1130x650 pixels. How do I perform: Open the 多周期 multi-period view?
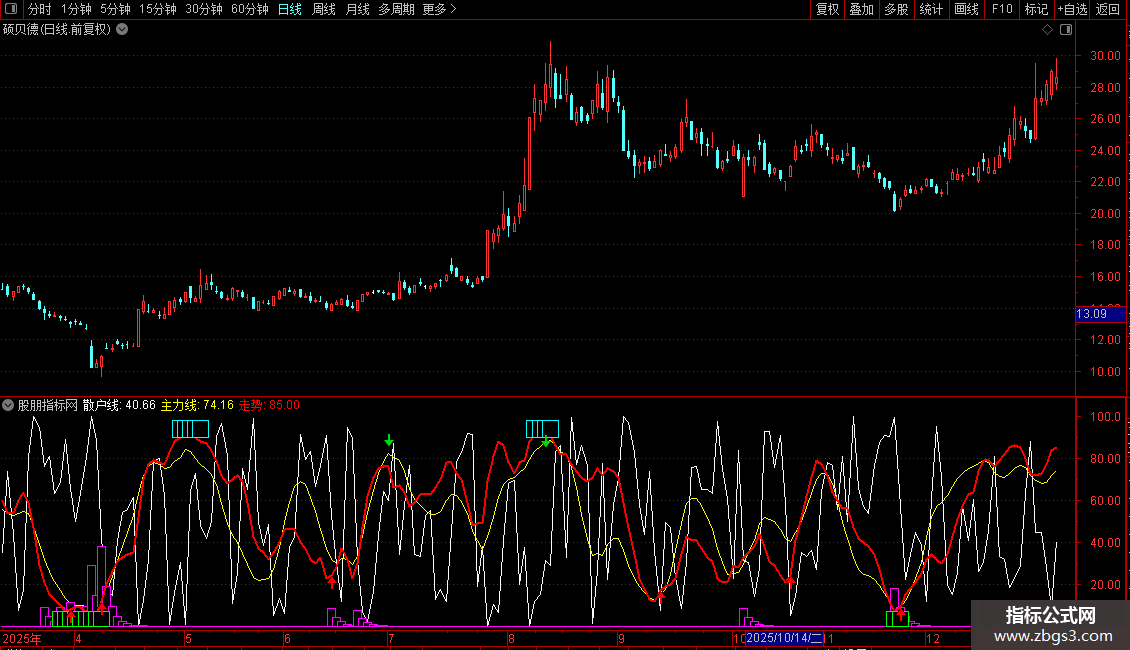pyautogui.click(x=396, y=9)
